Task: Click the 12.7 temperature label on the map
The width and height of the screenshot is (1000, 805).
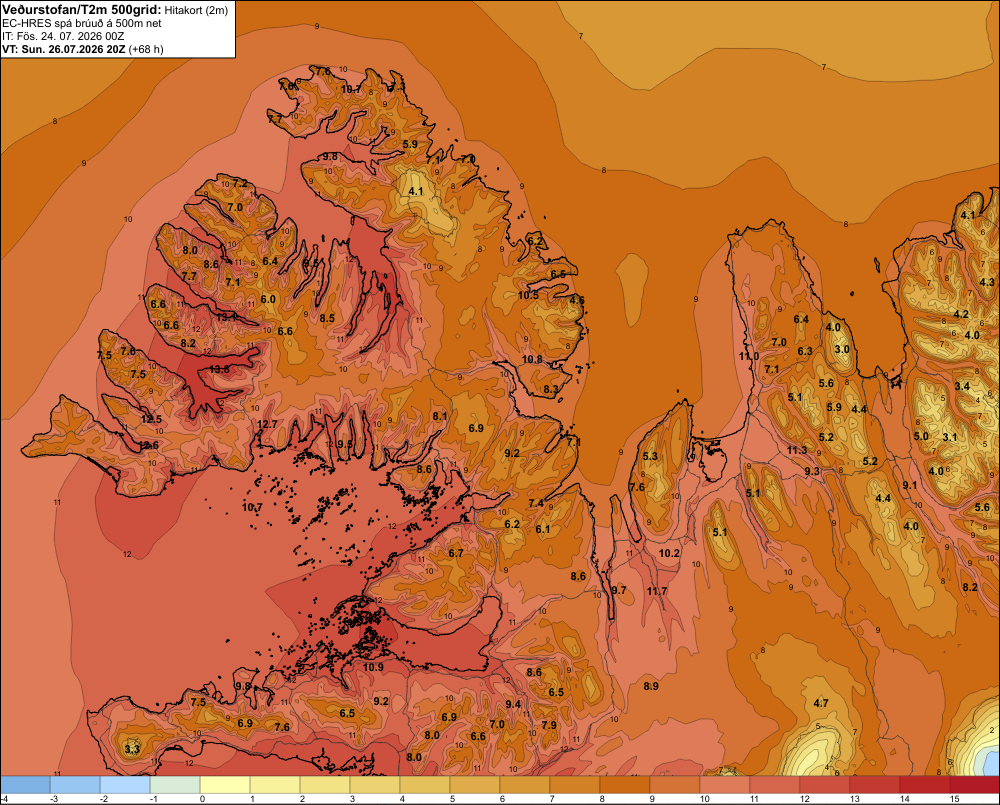Action: [x=267, y=424]
